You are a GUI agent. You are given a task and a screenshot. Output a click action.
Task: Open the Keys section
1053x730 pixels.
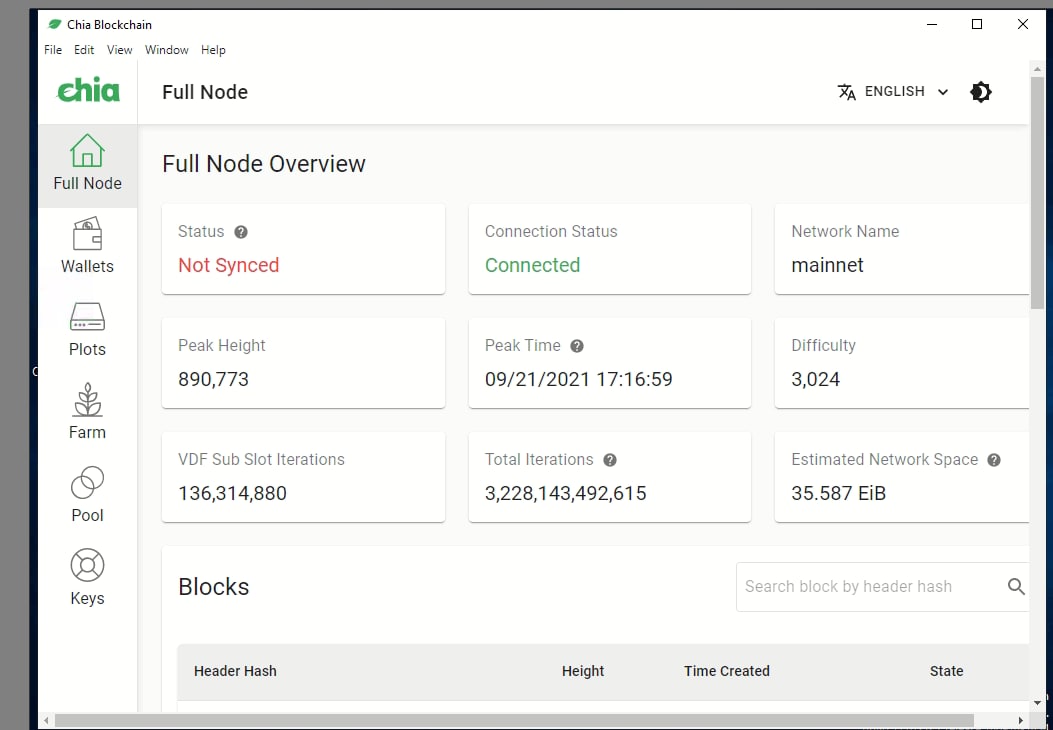click(x=87, y=578)
